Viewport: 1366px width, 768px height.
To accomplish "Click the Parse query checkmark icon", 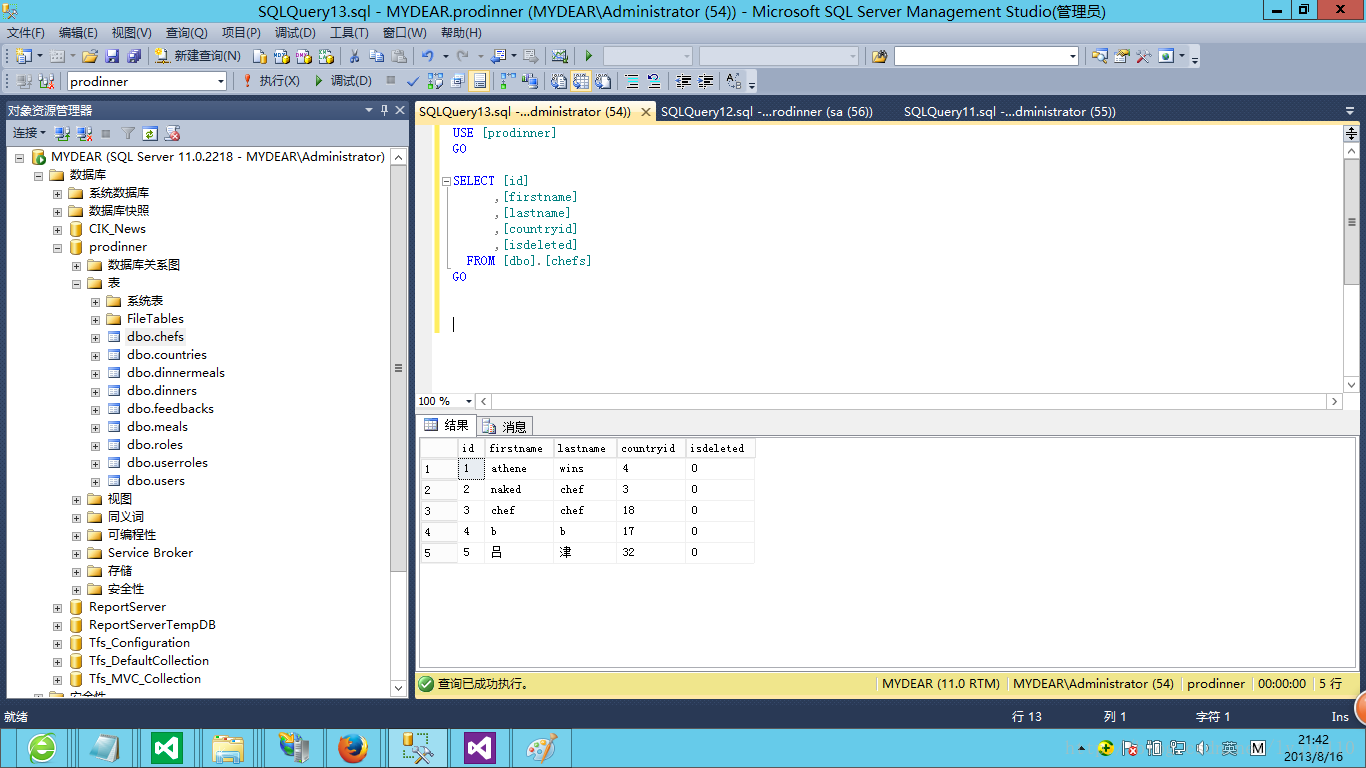I will 413,81.
